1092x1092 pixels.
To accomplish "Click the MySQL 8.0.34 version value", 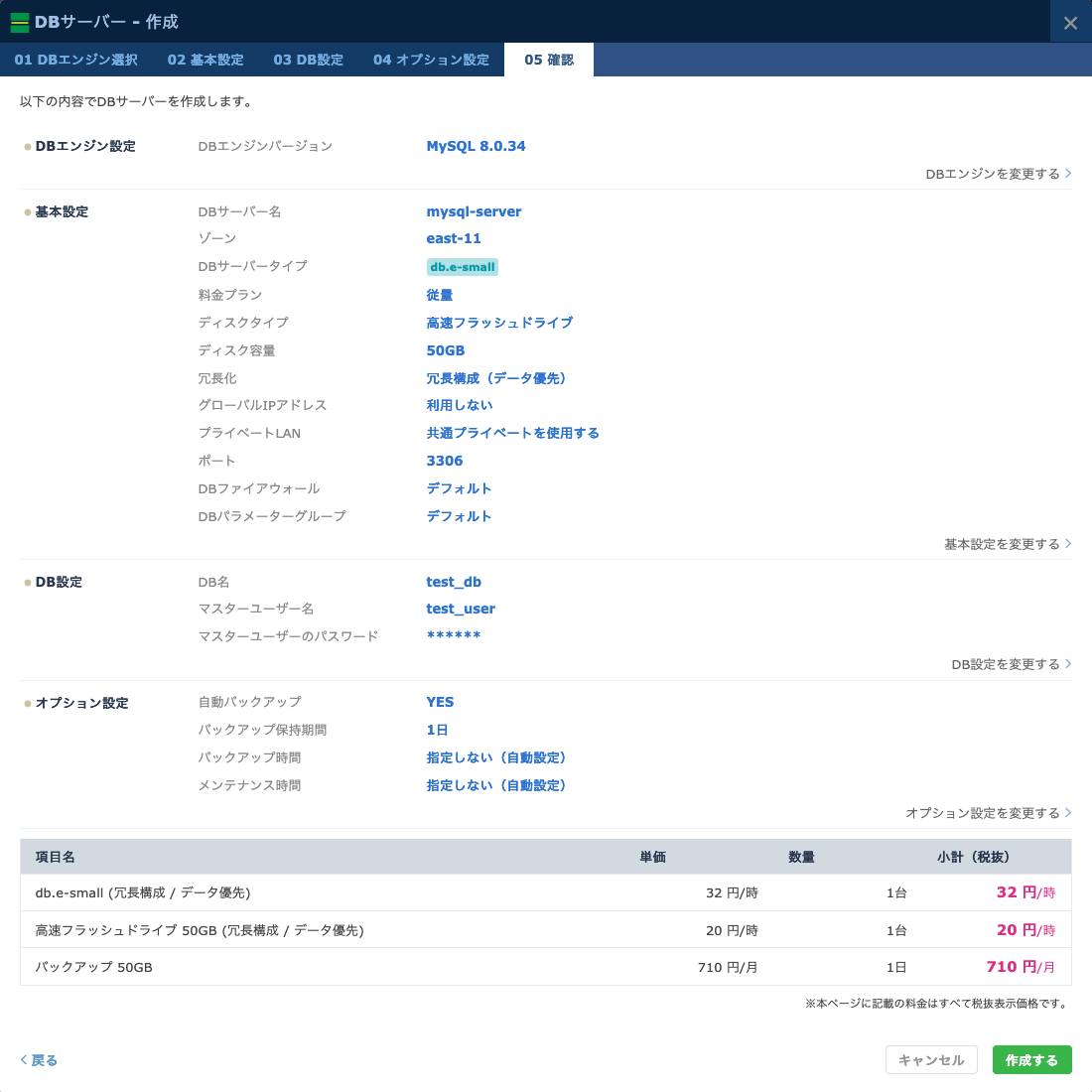I will point(476,146).
